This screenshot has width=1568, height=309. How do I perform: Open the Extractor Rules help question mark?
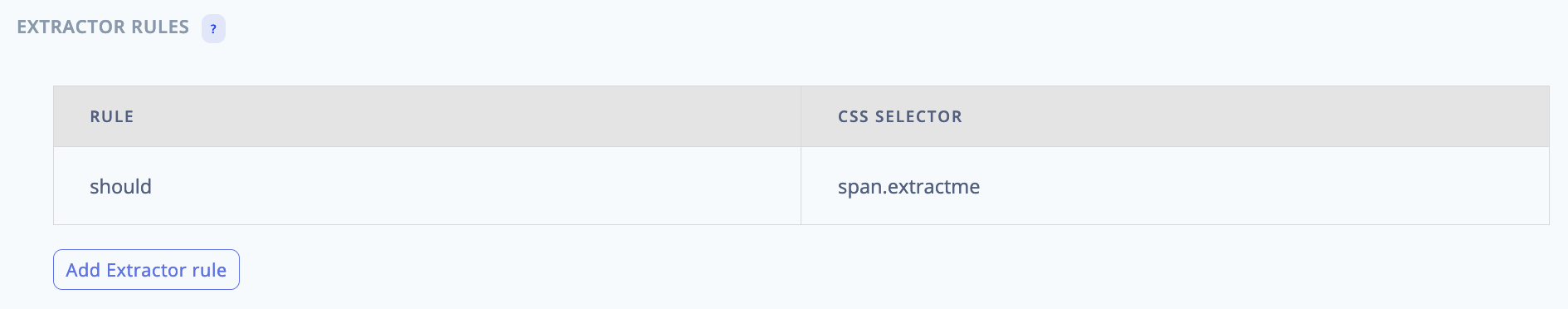pyautogui.click(x=213, y=28)
